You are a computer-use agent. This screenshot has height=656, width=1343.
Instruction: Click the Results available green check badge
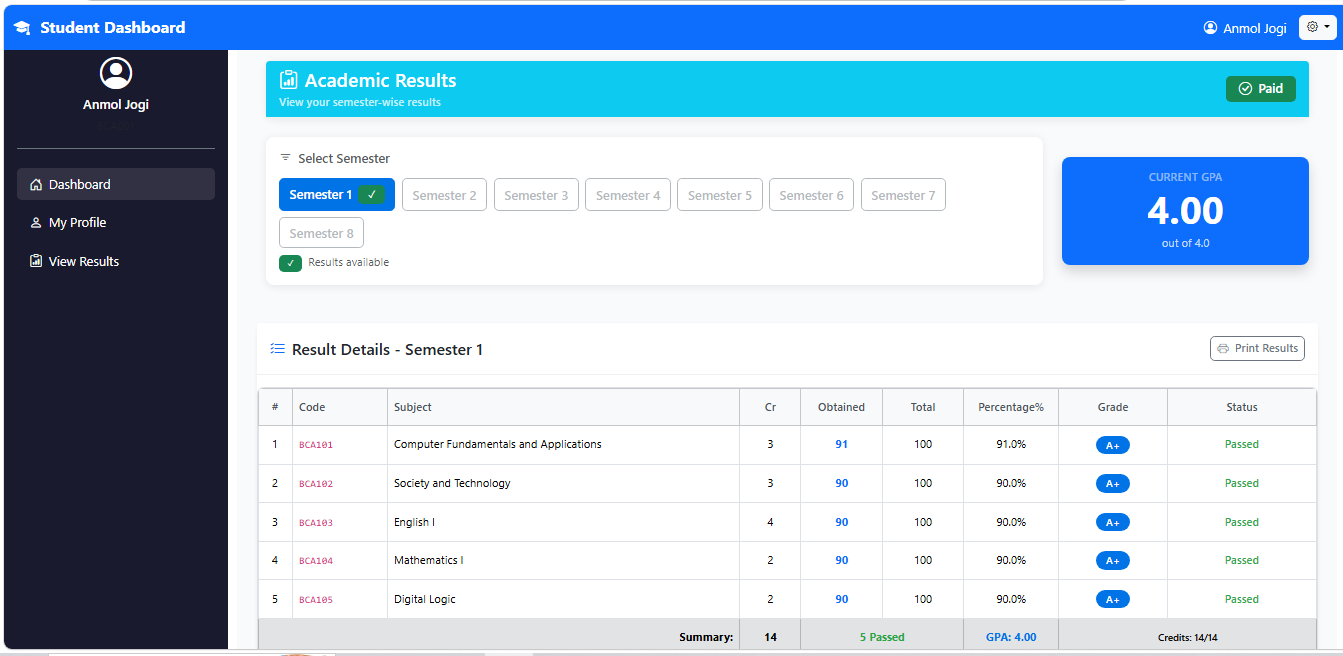click(x=290, y=263)
